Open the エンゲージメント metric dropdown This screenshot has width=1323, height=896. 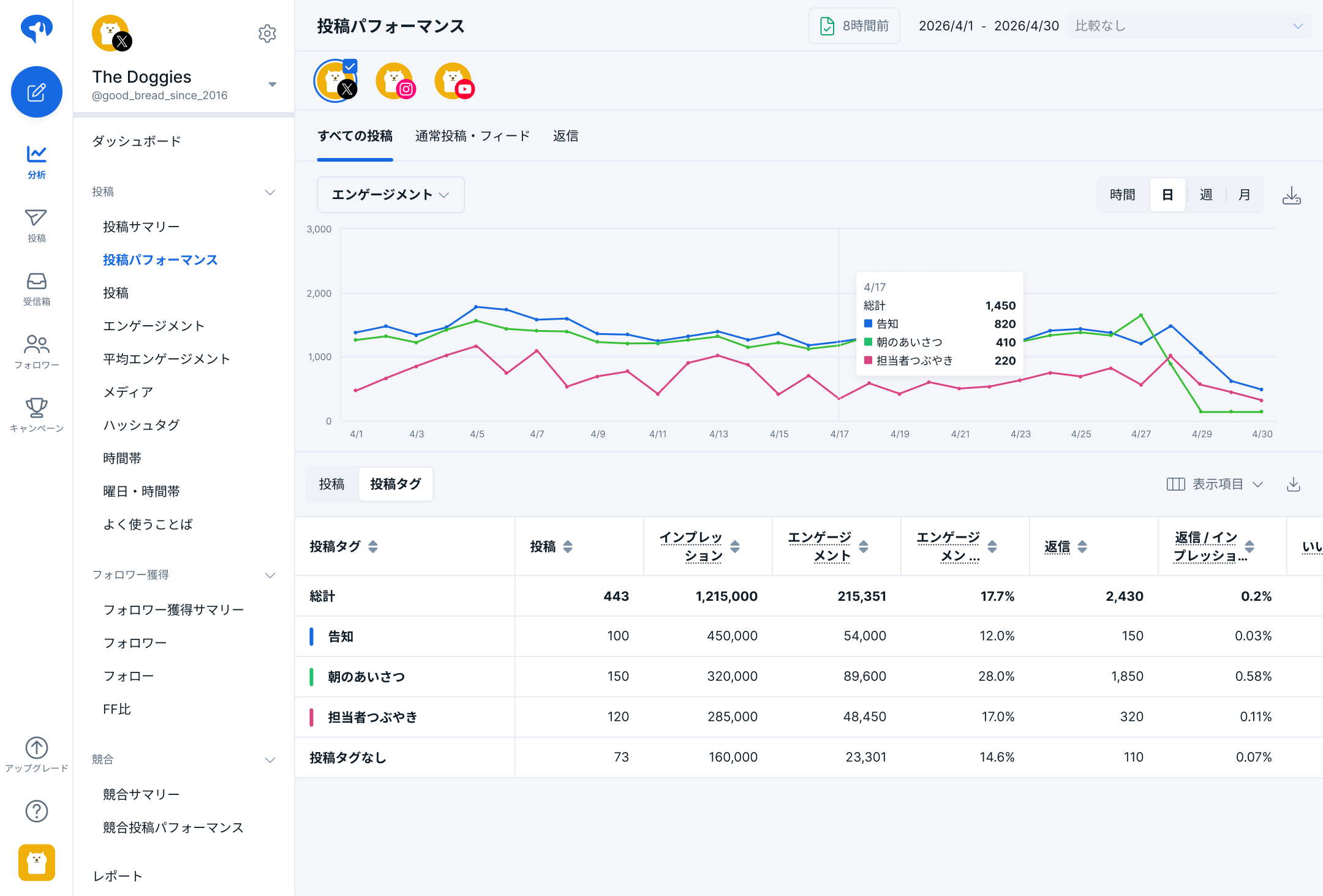point(390,195)
